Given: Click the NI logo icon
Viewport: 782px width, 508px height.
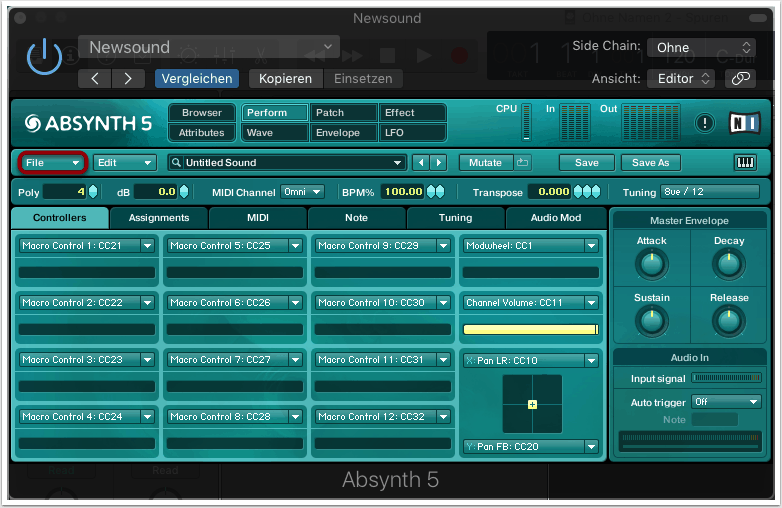Looking at the screenshot, I should (743, 123).
